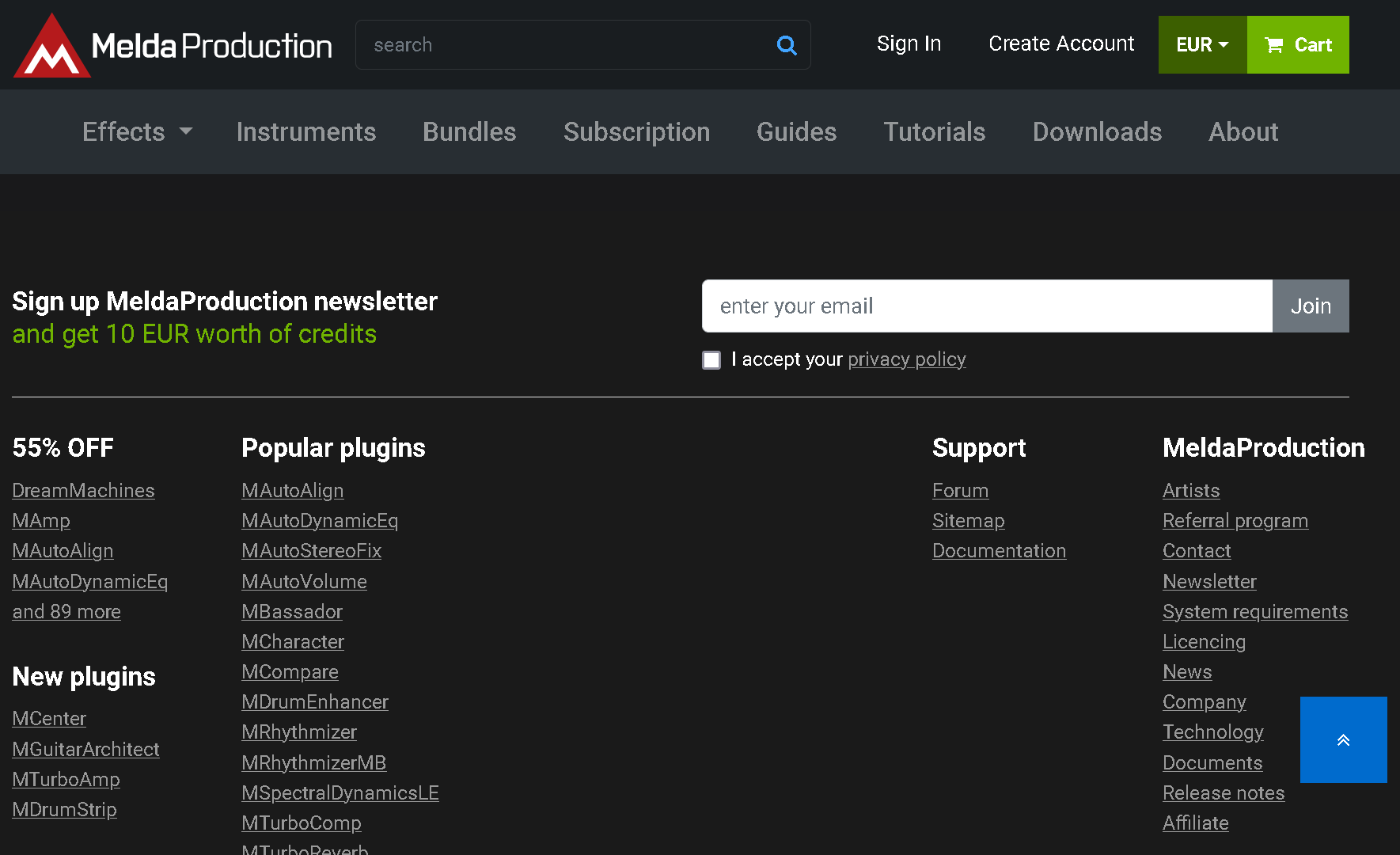1400x855 pixels.
Task: Open the Documentation link
Action: [x=999, y=551]
